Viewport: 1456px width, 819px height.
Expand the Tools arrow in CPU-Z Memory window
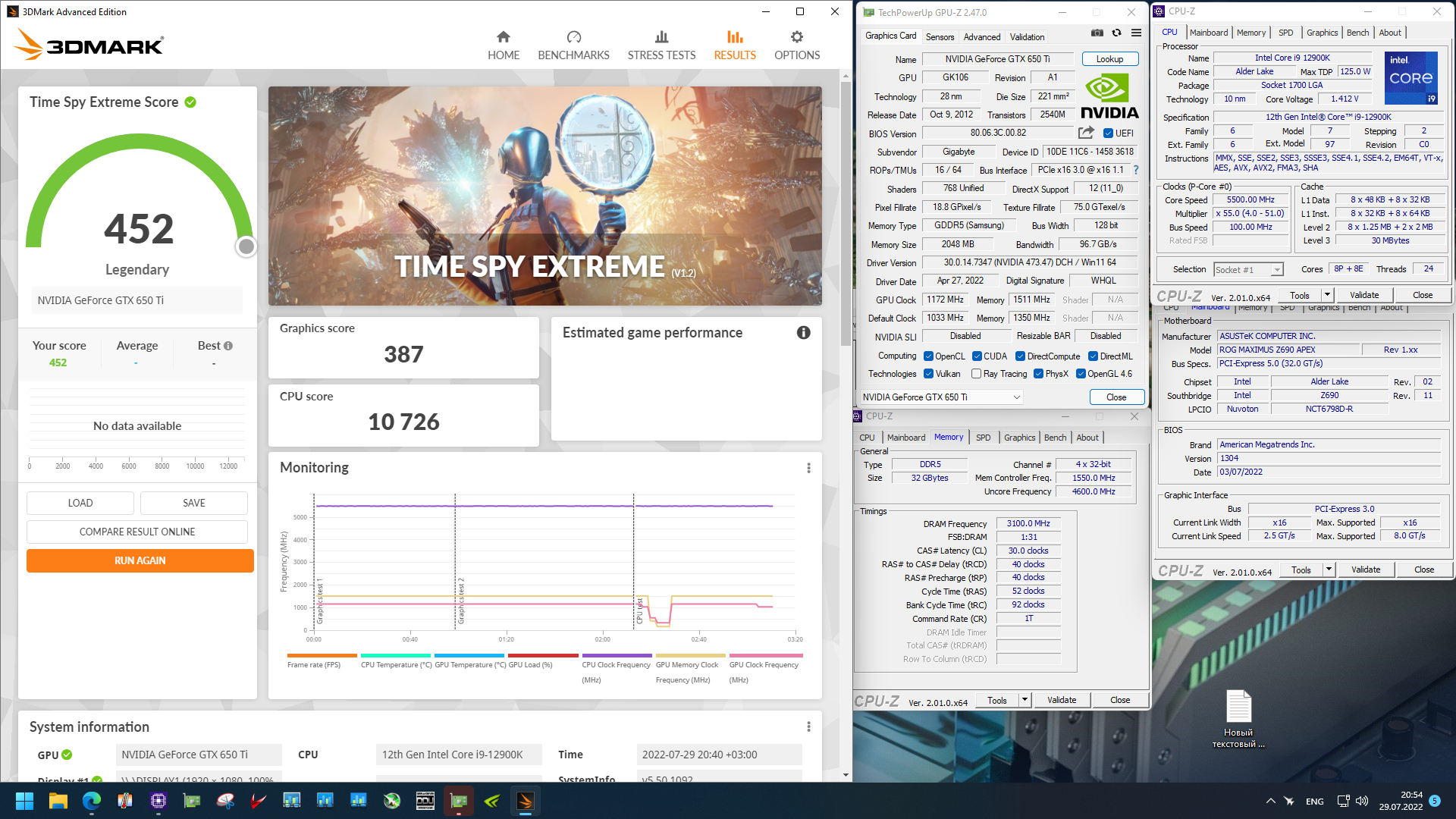1025,700
